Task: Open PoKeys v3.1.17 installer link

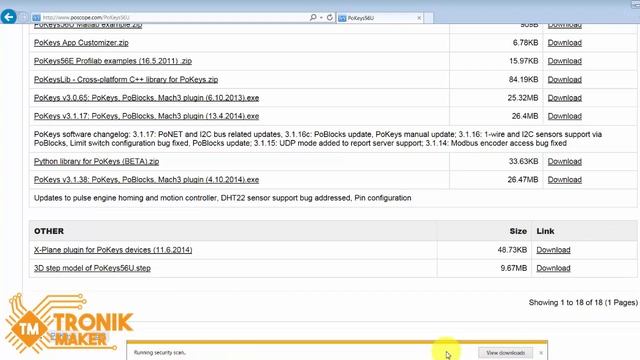Action: pyautogui.click(x=147, y=116)
